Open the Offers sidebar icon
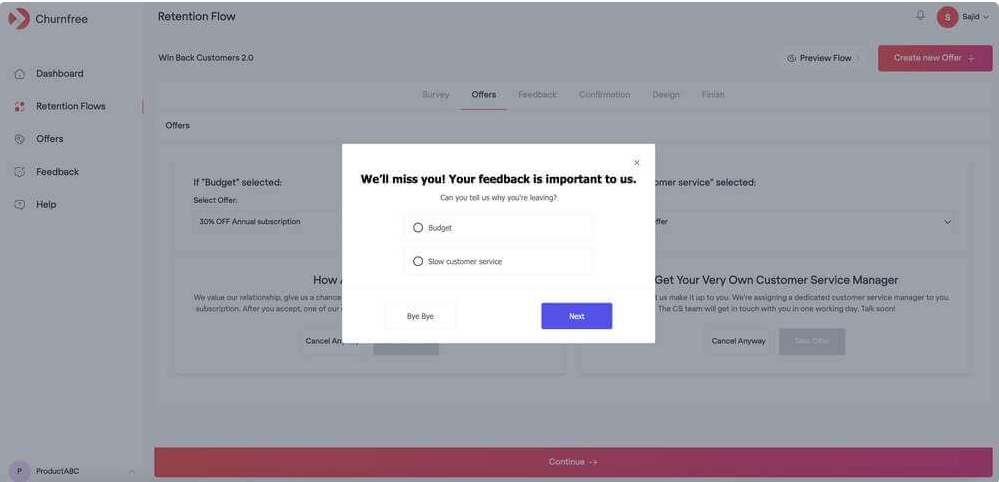 tap(20, 139)
